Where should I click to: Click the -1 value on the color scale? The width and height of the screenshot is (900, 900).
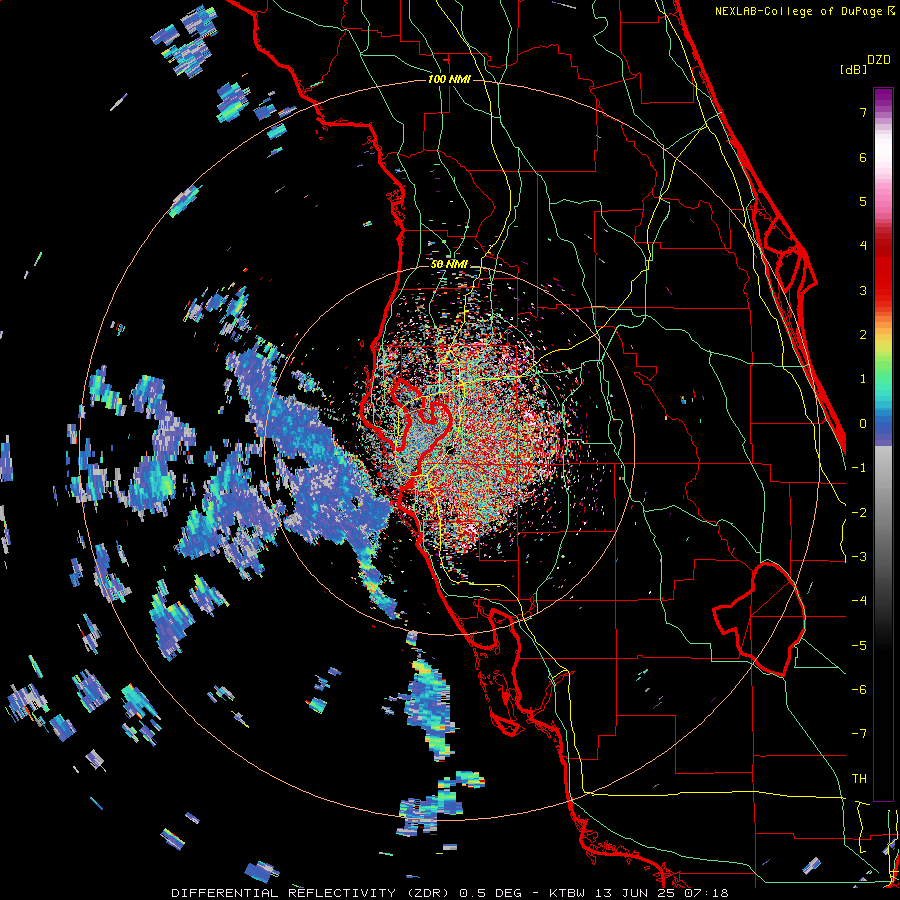[x=859, y=468]
